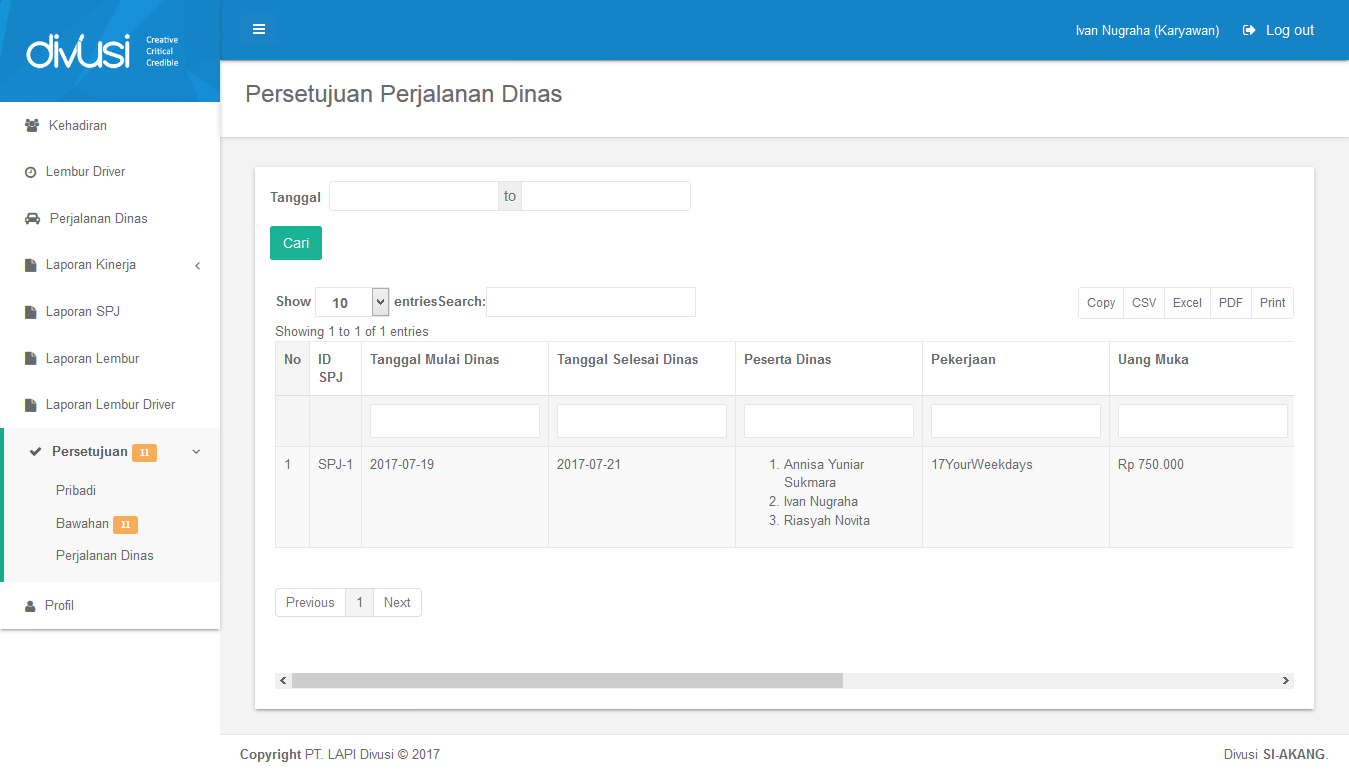Image resolution: width=1349 pixels, height=774 pixels.
Task: Go to Next page in pagination
Action: 397,603
